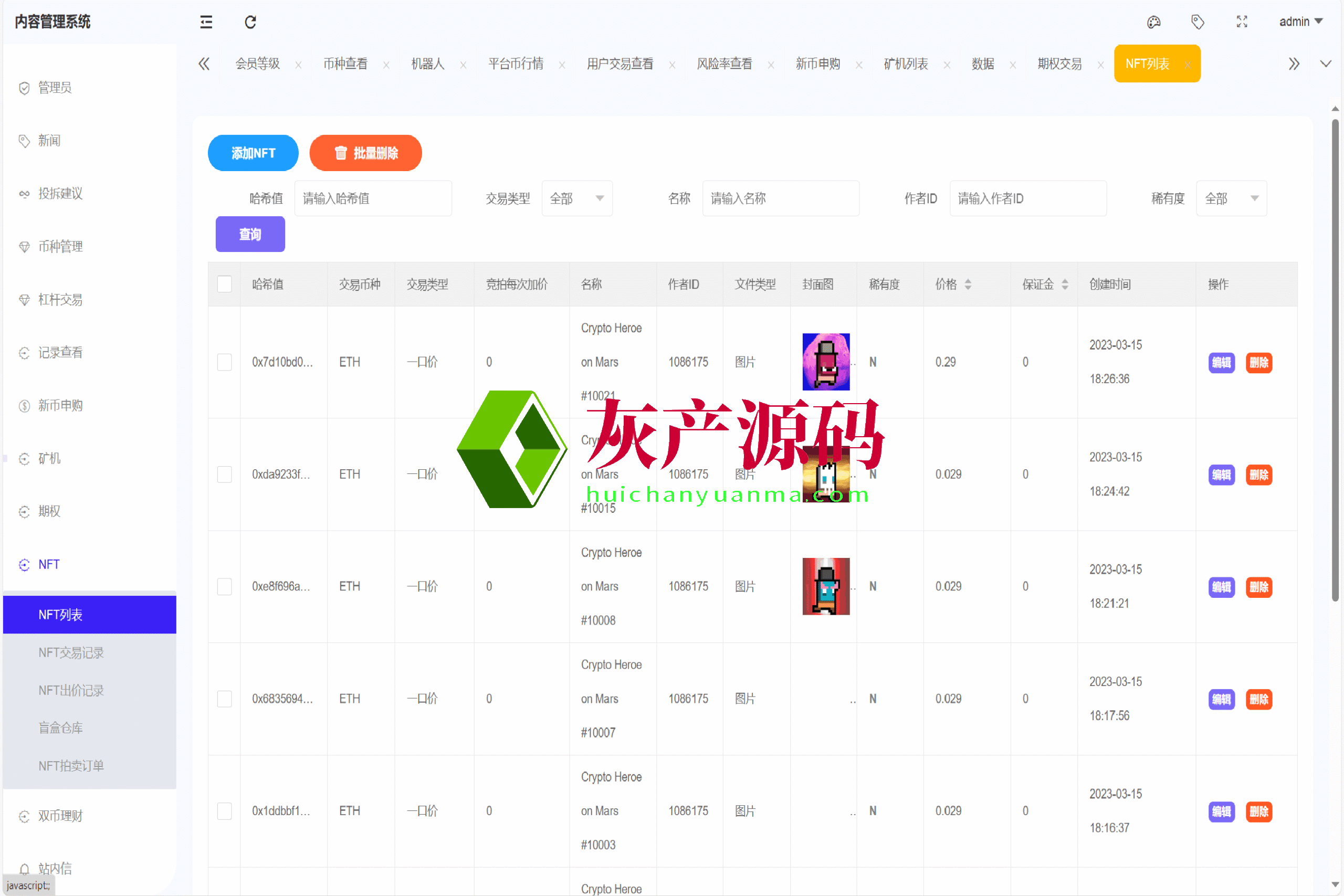Screen dimensions: 1344x896
Task: Click the refresh icon in top bar
Action: (x=250, y=22)
